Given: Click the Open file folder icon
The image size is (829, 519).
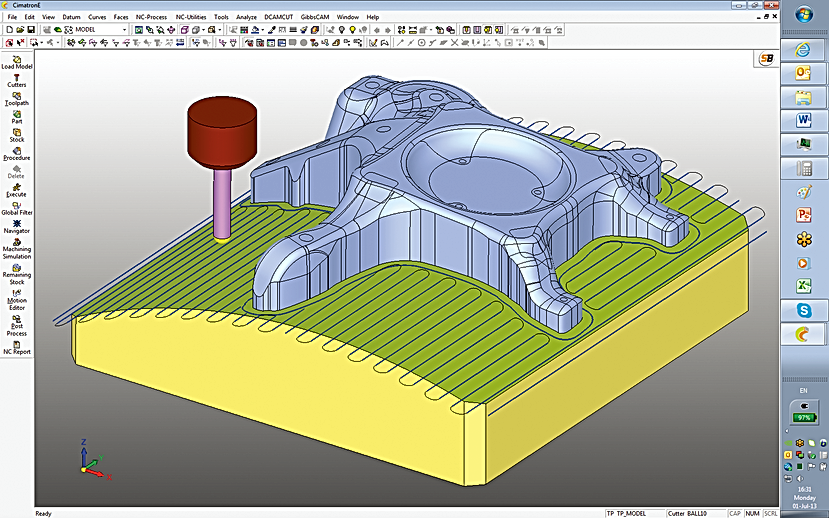Looking at the screenshot, I should [20, 30].
